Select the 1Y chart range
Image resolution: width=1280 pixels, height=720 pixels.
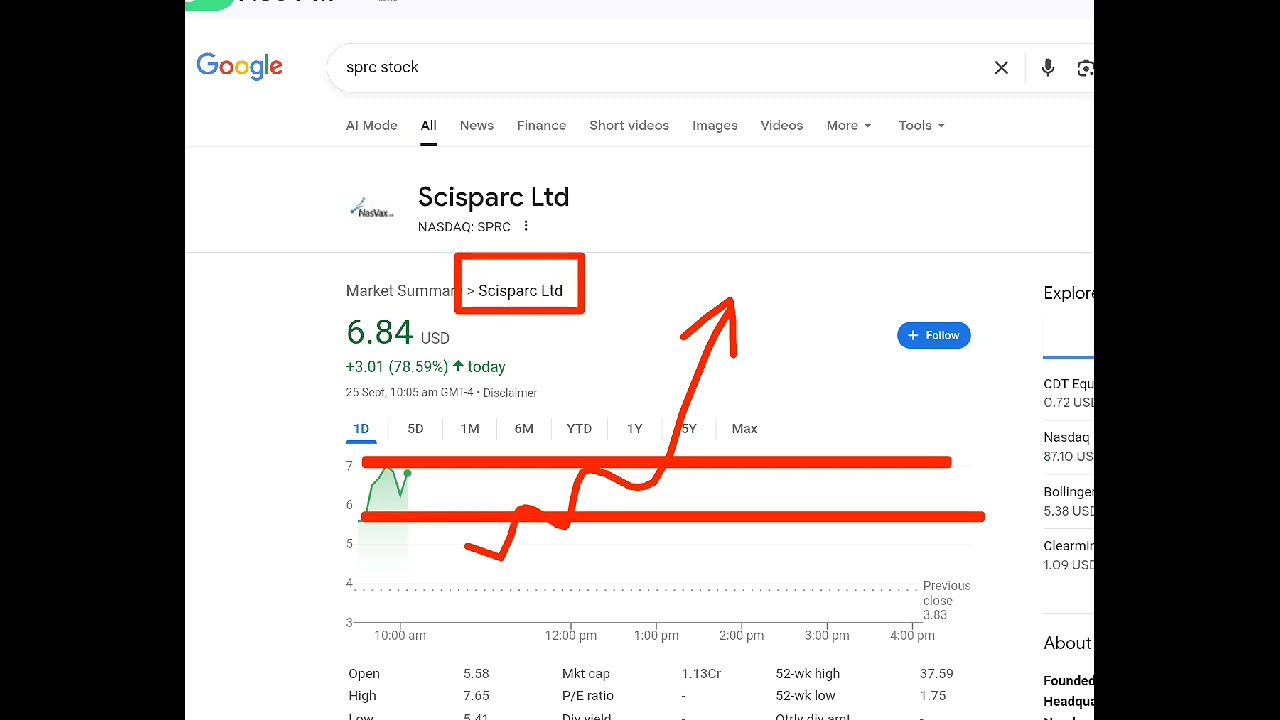(634, 428)
